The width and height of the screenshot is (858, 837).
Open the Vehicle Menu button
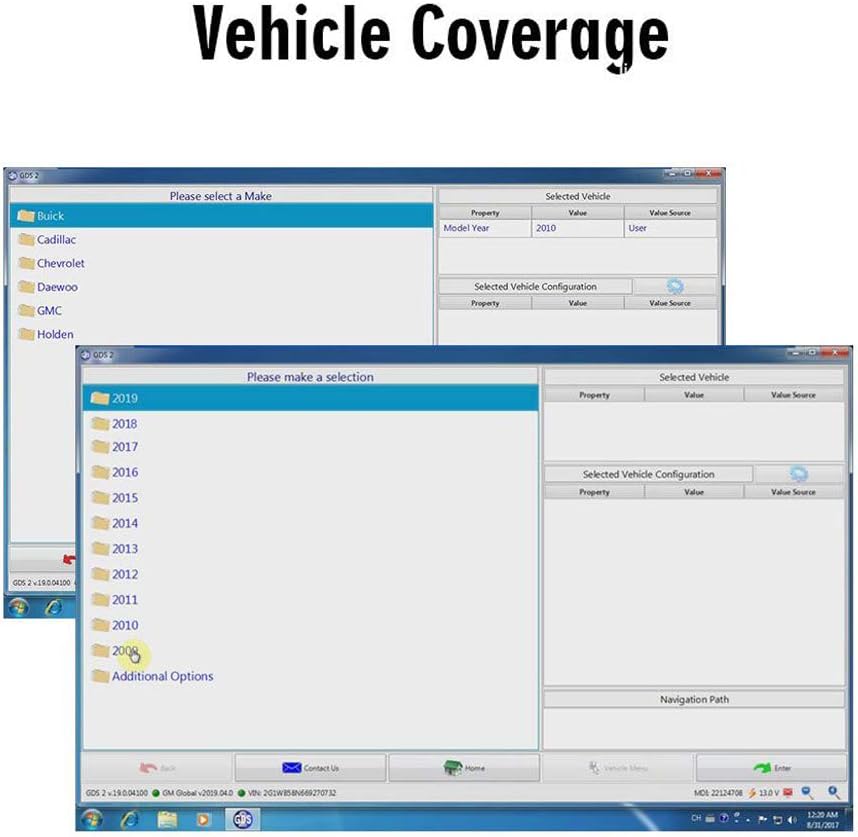click(618, 768)
